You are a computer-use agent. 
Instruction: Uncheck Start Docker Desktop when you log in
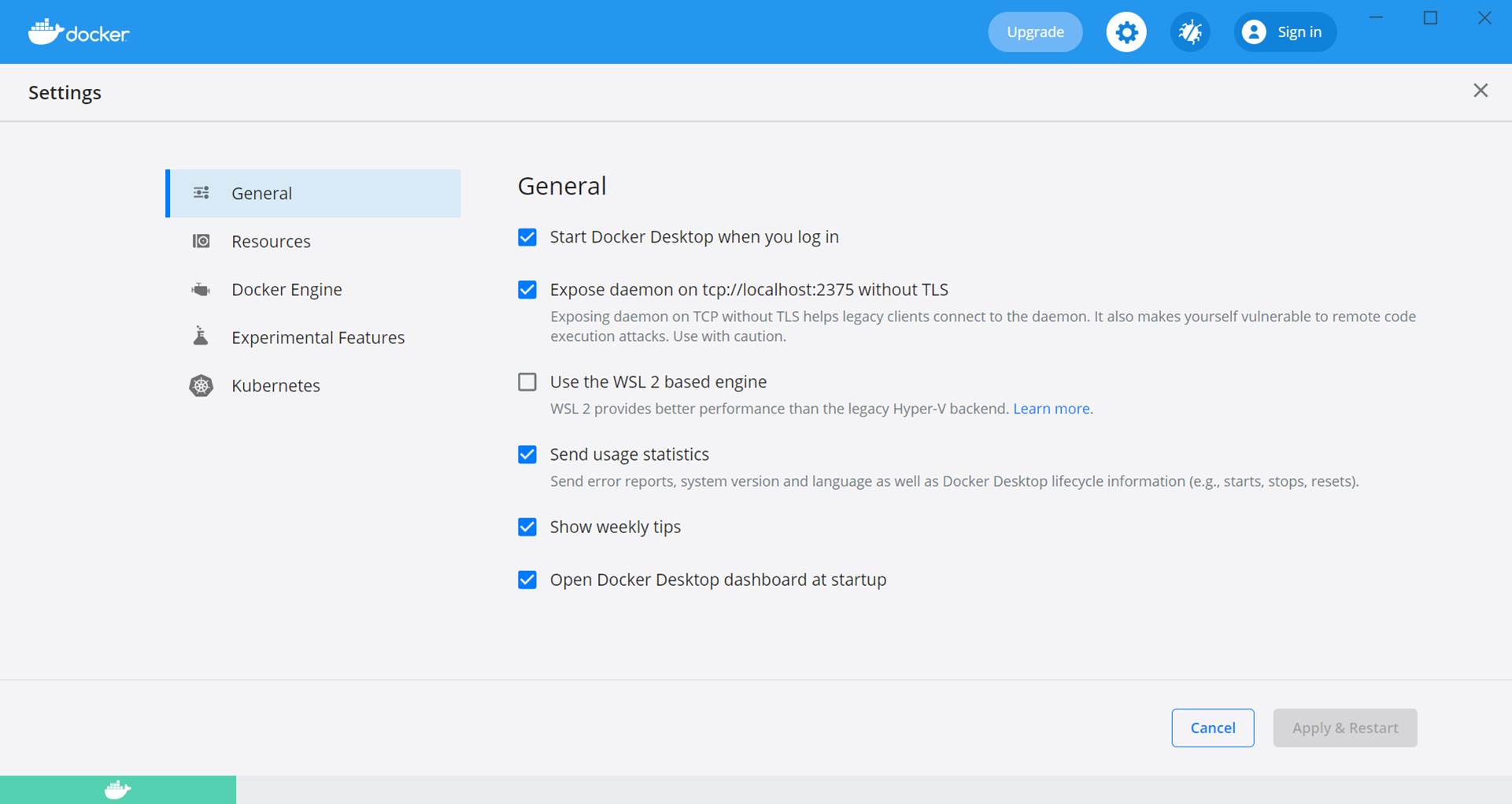pos(527,237)
